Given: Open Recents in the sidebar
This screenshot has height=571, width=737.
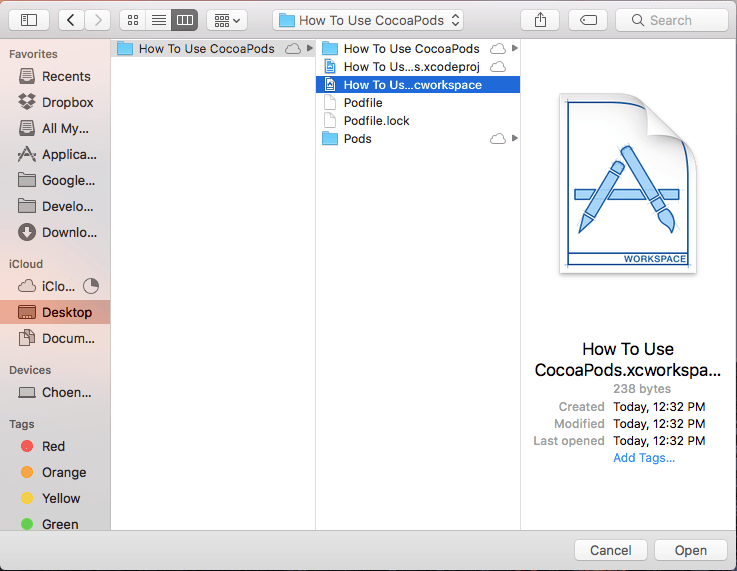Looking at the screenshot, I should [x=55, y=76].
